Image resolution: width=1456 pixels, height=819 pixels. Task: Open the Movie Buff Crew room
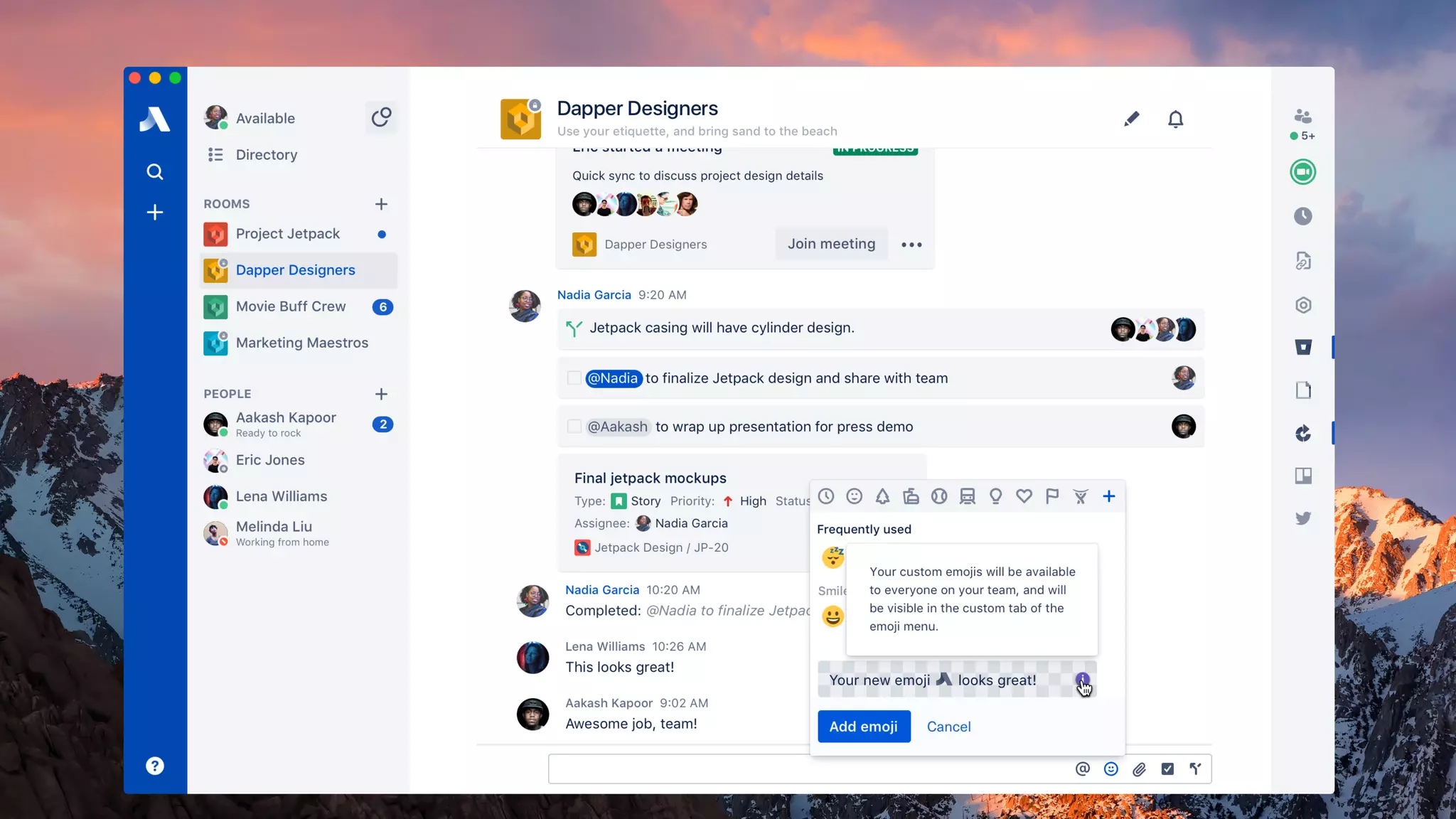[291, 306]
